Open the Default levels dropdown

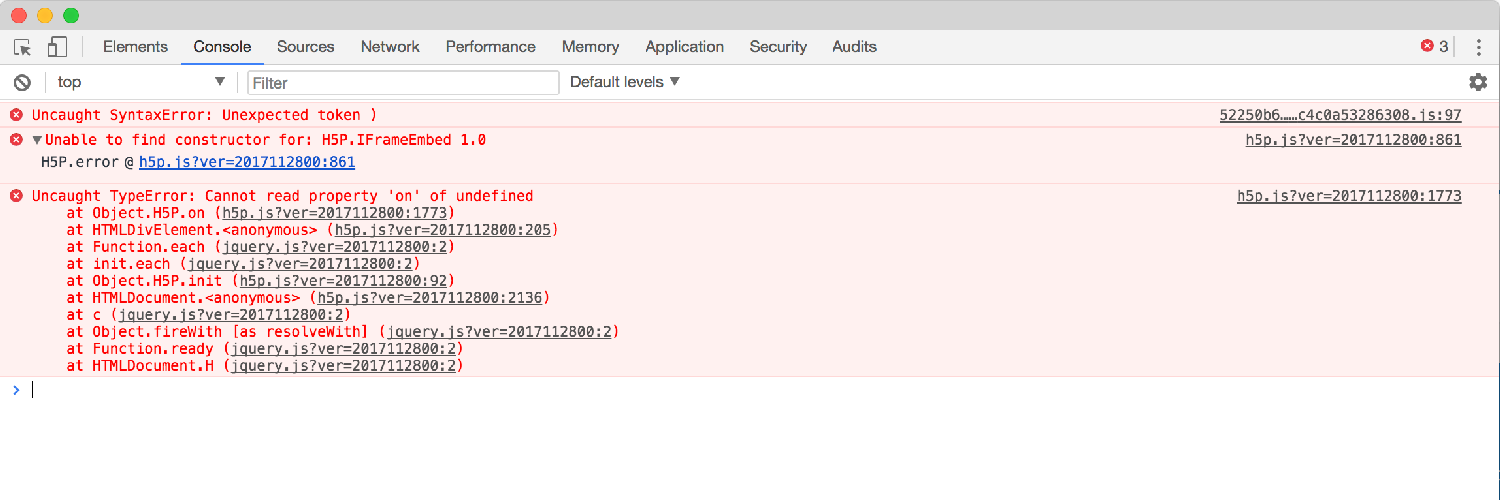[625, 82]
